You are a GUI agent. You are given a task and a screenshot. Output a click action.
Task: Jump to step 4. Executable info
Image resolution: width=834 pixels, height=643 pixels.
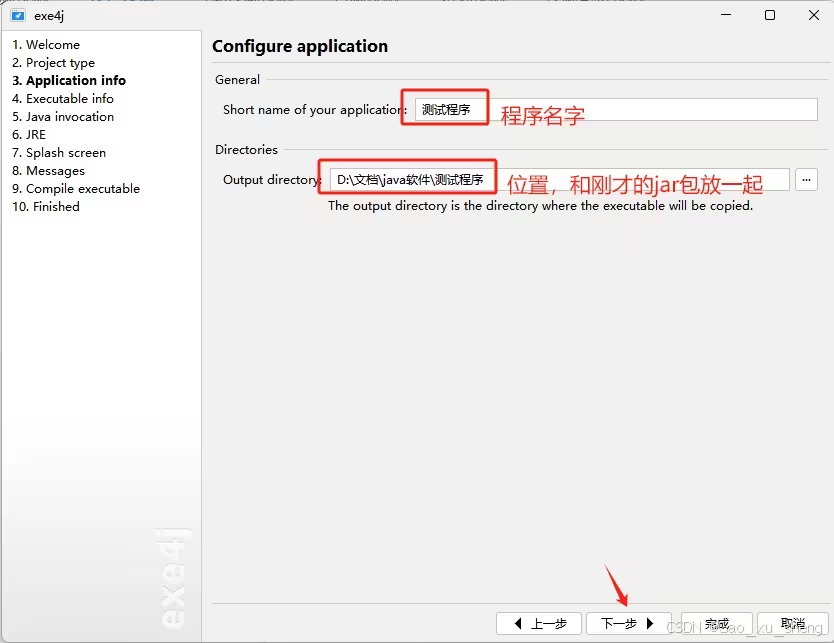pyautogui.click(x=63, y=99)
